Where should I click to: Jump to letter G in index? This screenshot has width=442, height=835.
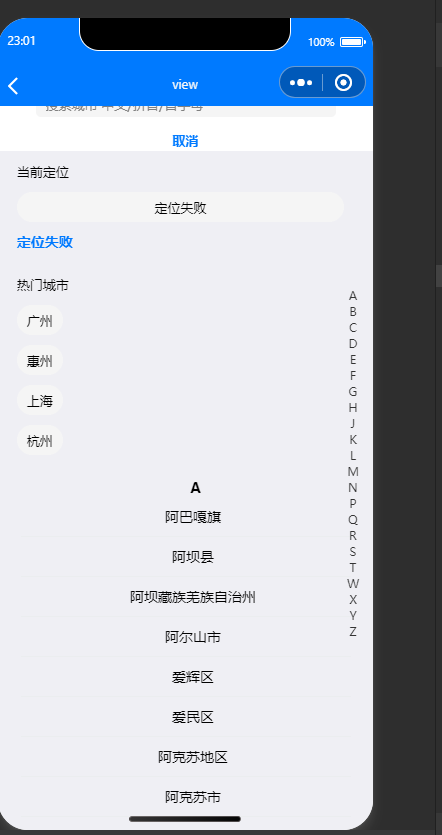[353, 391]
